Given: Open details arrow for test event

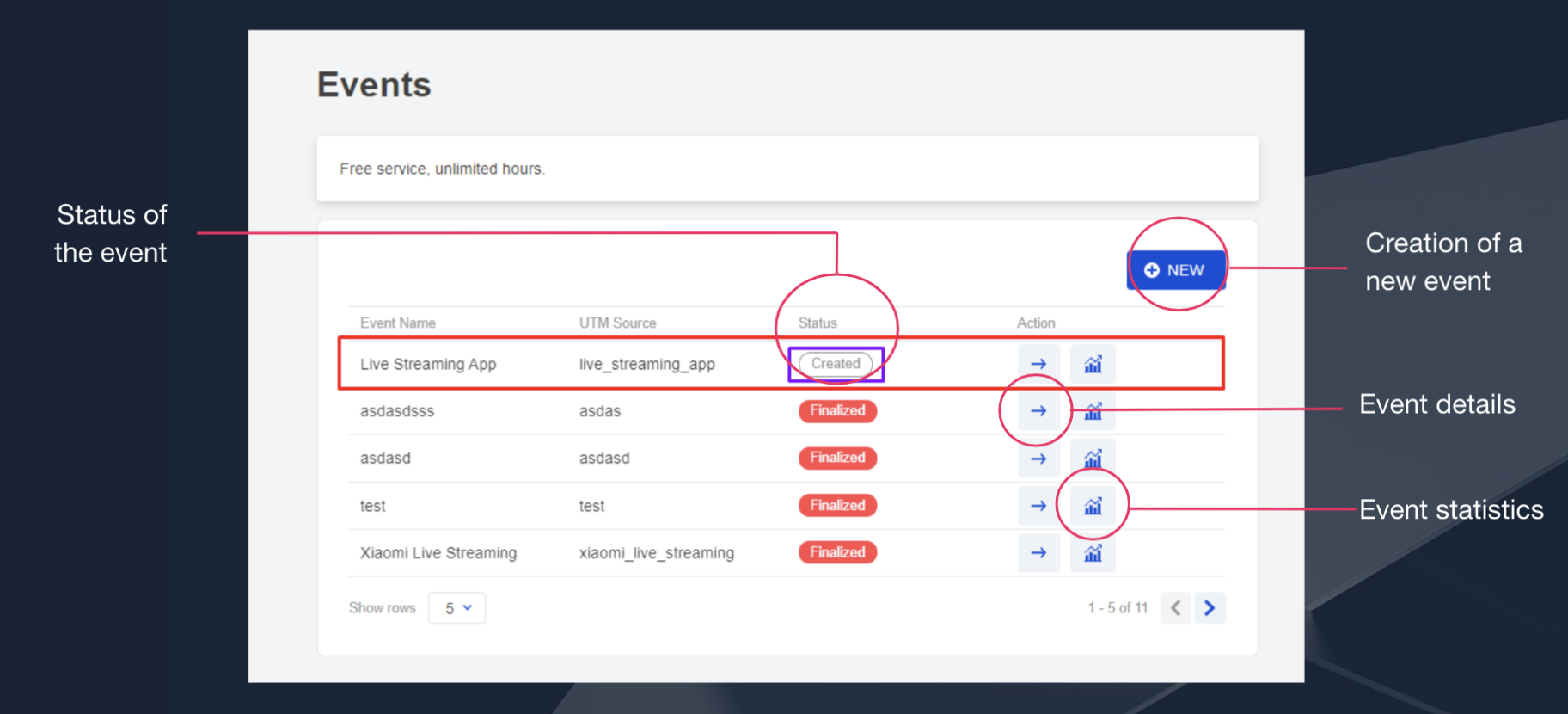Looking at the screenshot, I should tap(1038, 506).
